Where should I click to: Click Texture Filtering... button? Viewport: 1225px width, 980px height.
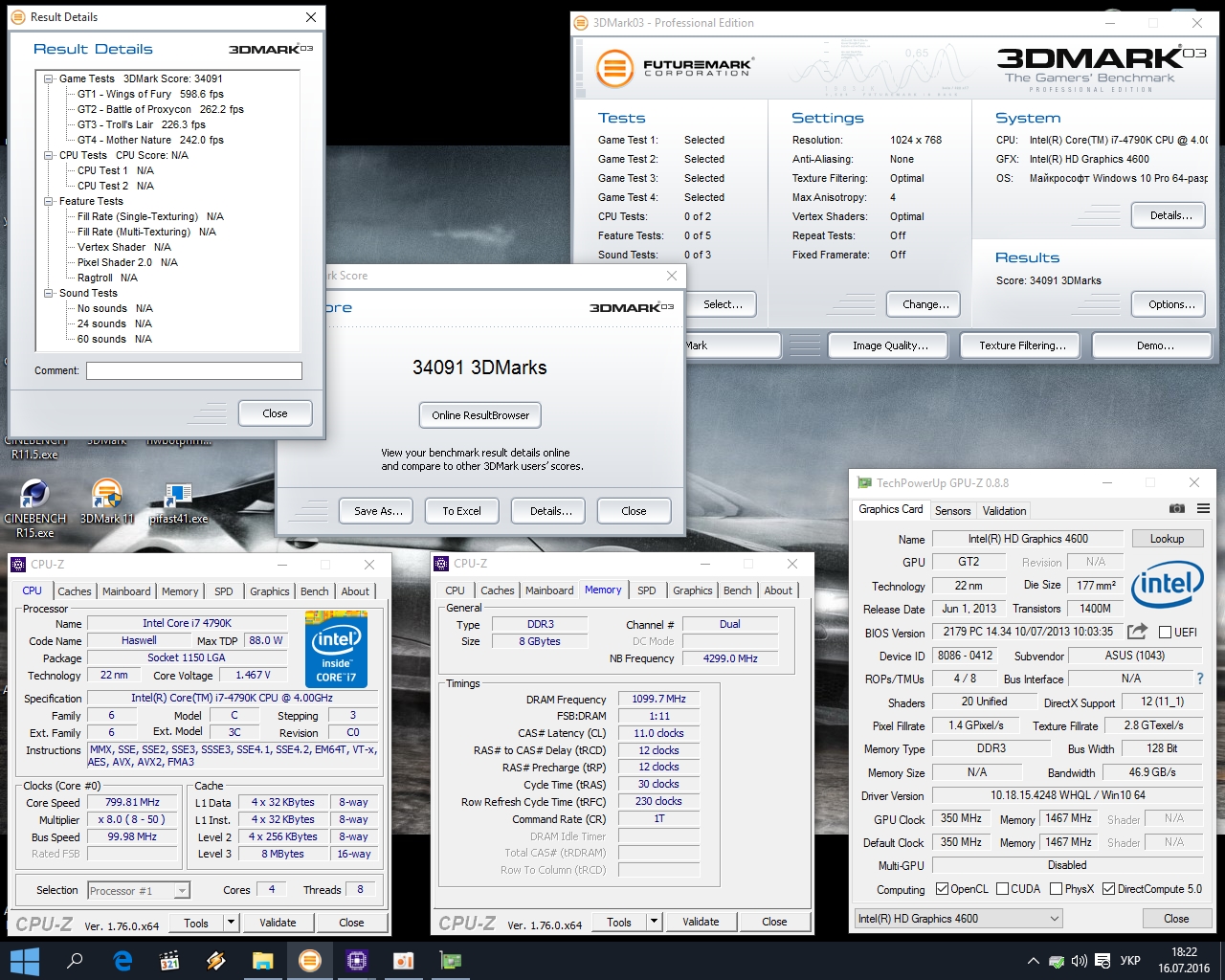1022,345
